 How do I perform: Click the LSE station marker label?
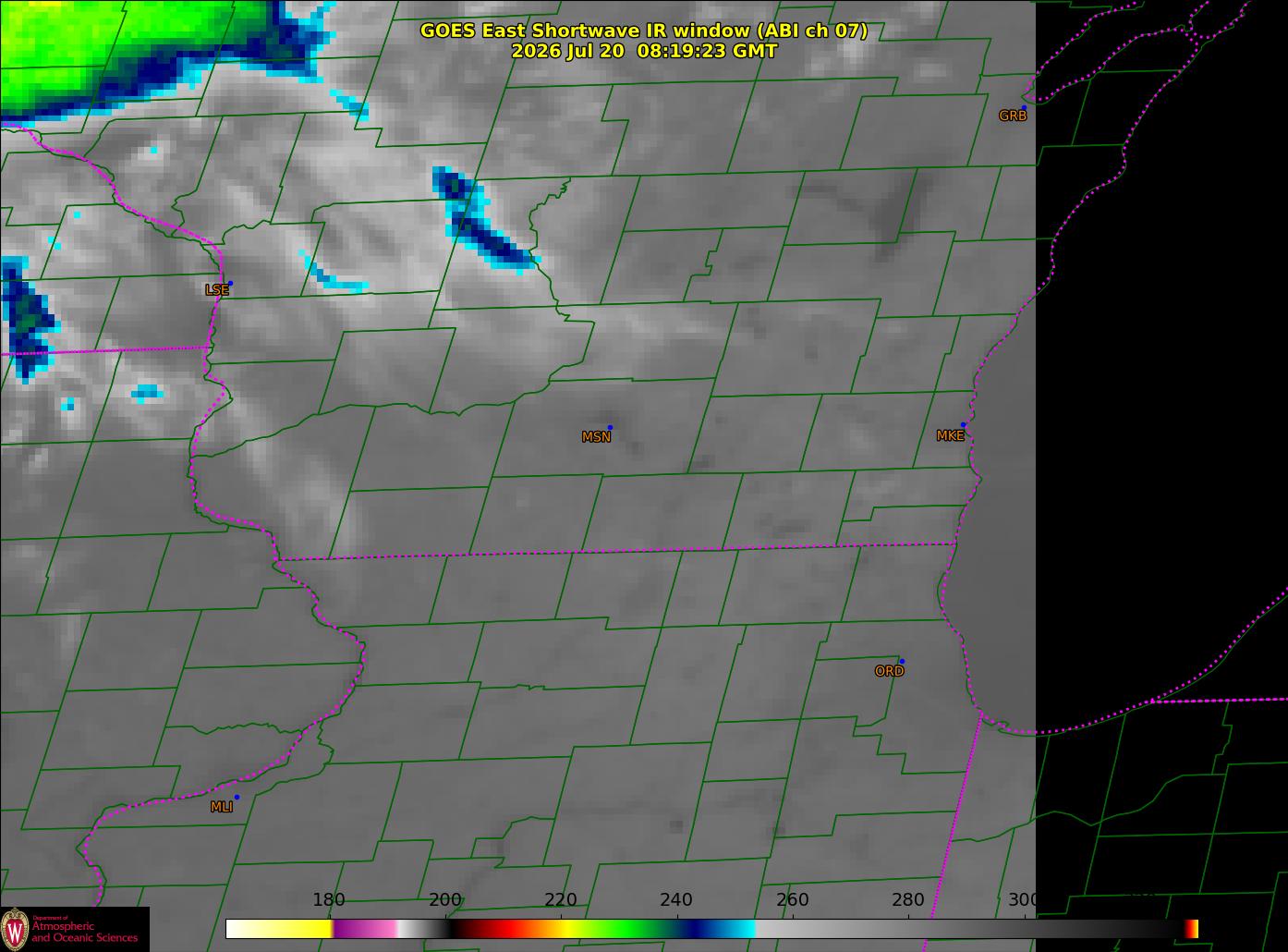[216, 289]
